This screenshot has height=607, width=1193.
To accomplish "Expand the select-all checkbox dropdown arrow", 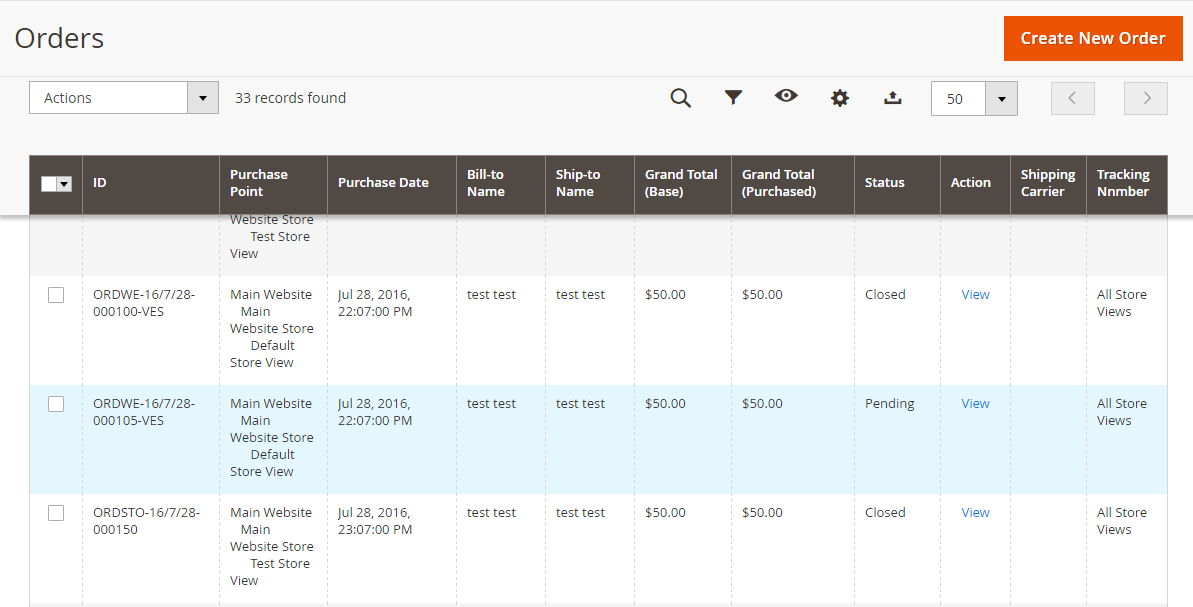I will [x=66, y=182].
